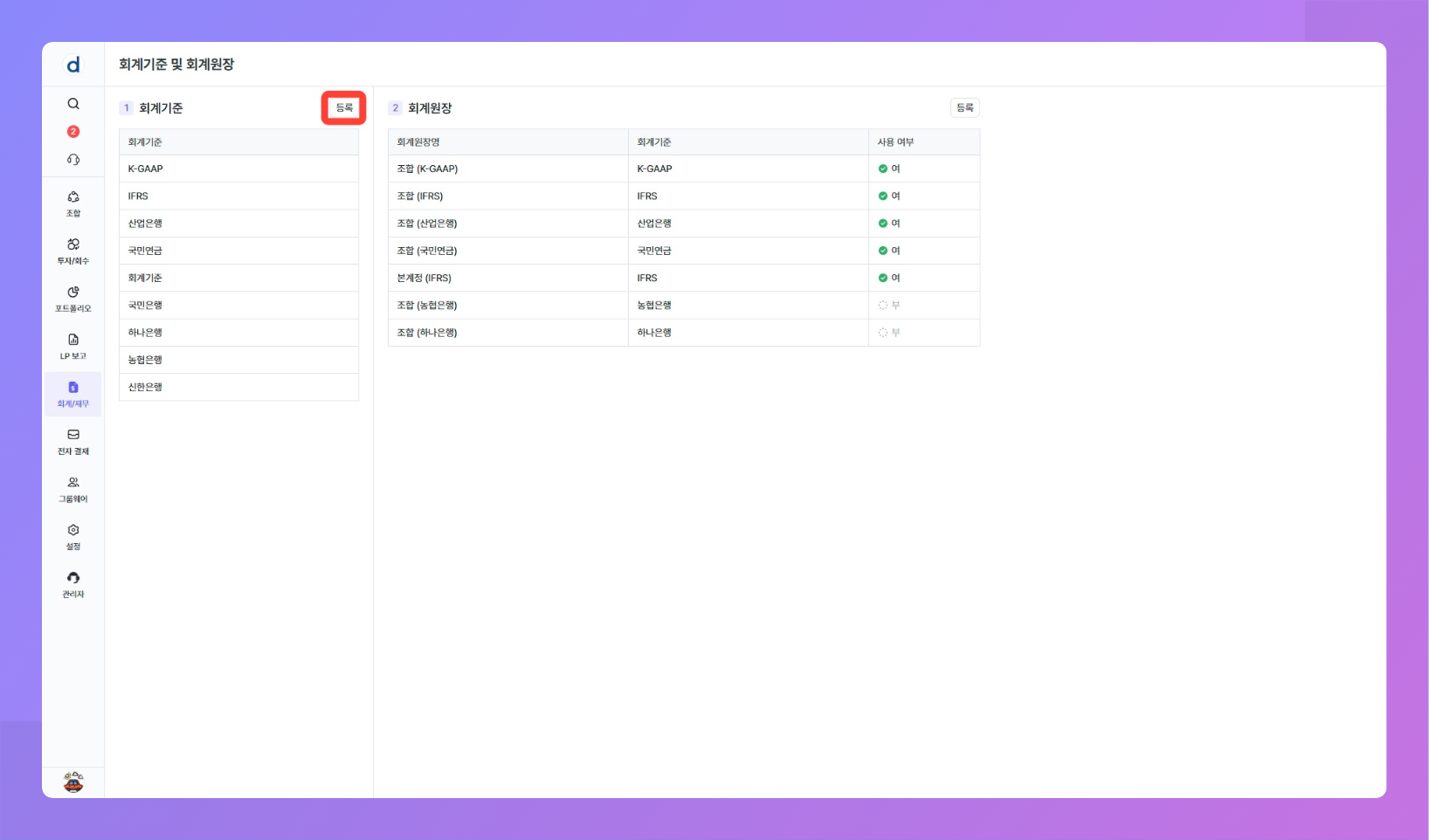Select IFRS in the left 회계기준 list

[238, 196]
